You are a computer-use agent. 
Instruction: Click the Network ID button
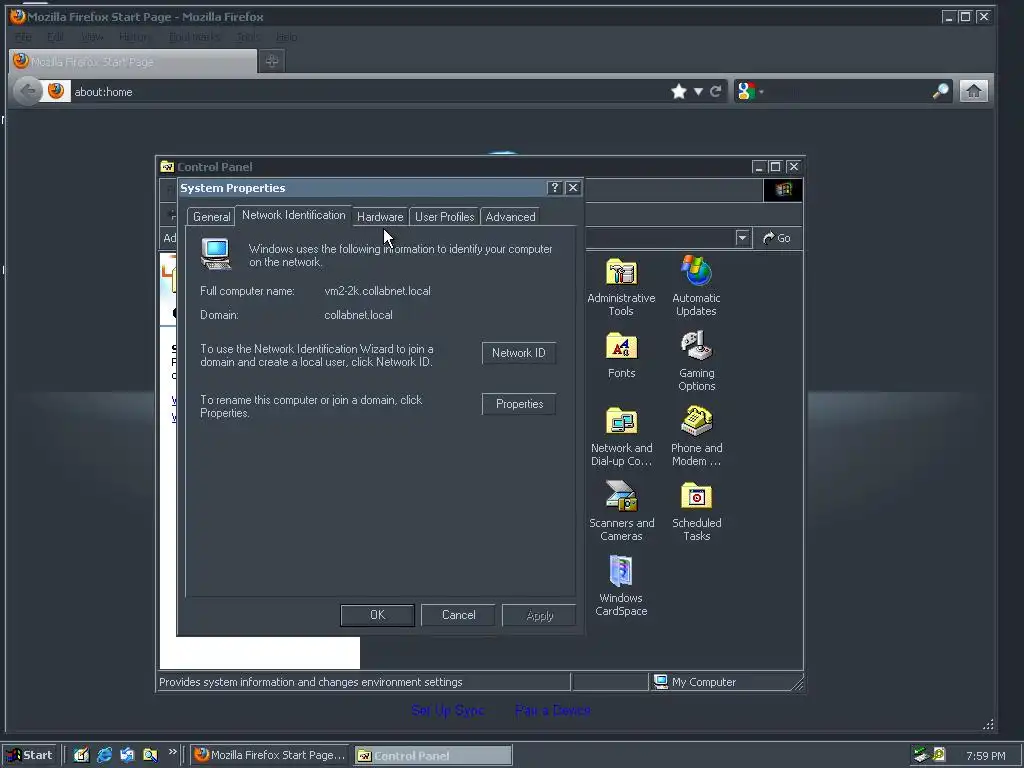(x=519, y=353)
